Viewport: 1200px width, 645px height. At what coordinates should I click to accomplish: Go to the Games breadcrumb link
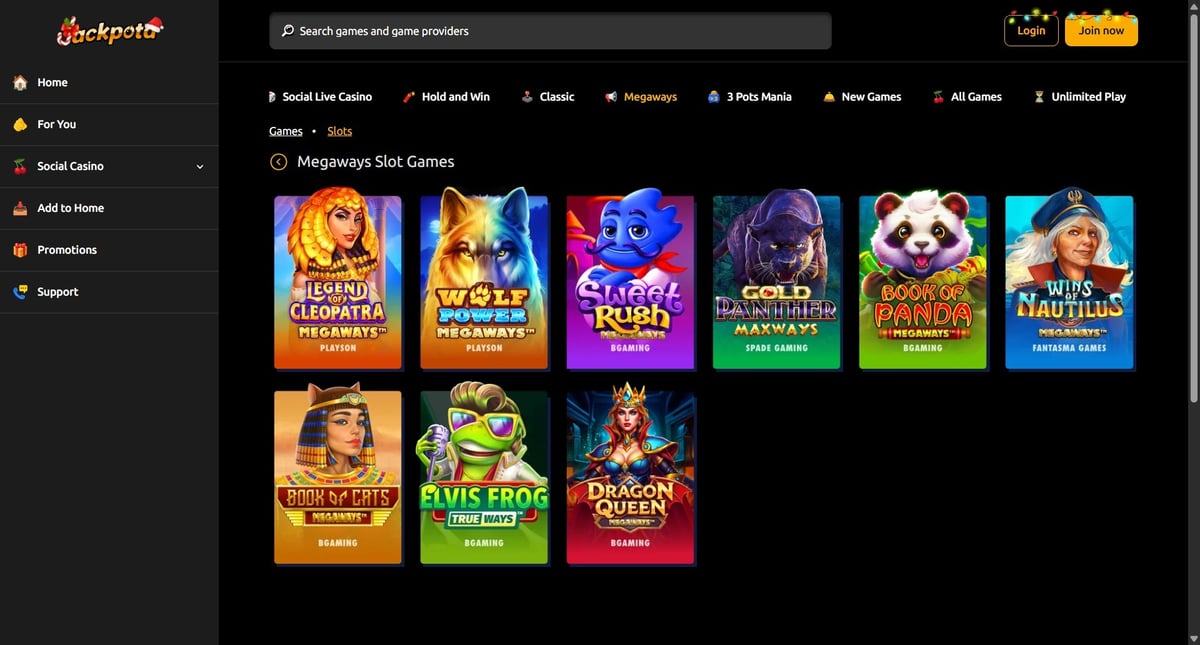pyautogui.click(x=285, y=131)
